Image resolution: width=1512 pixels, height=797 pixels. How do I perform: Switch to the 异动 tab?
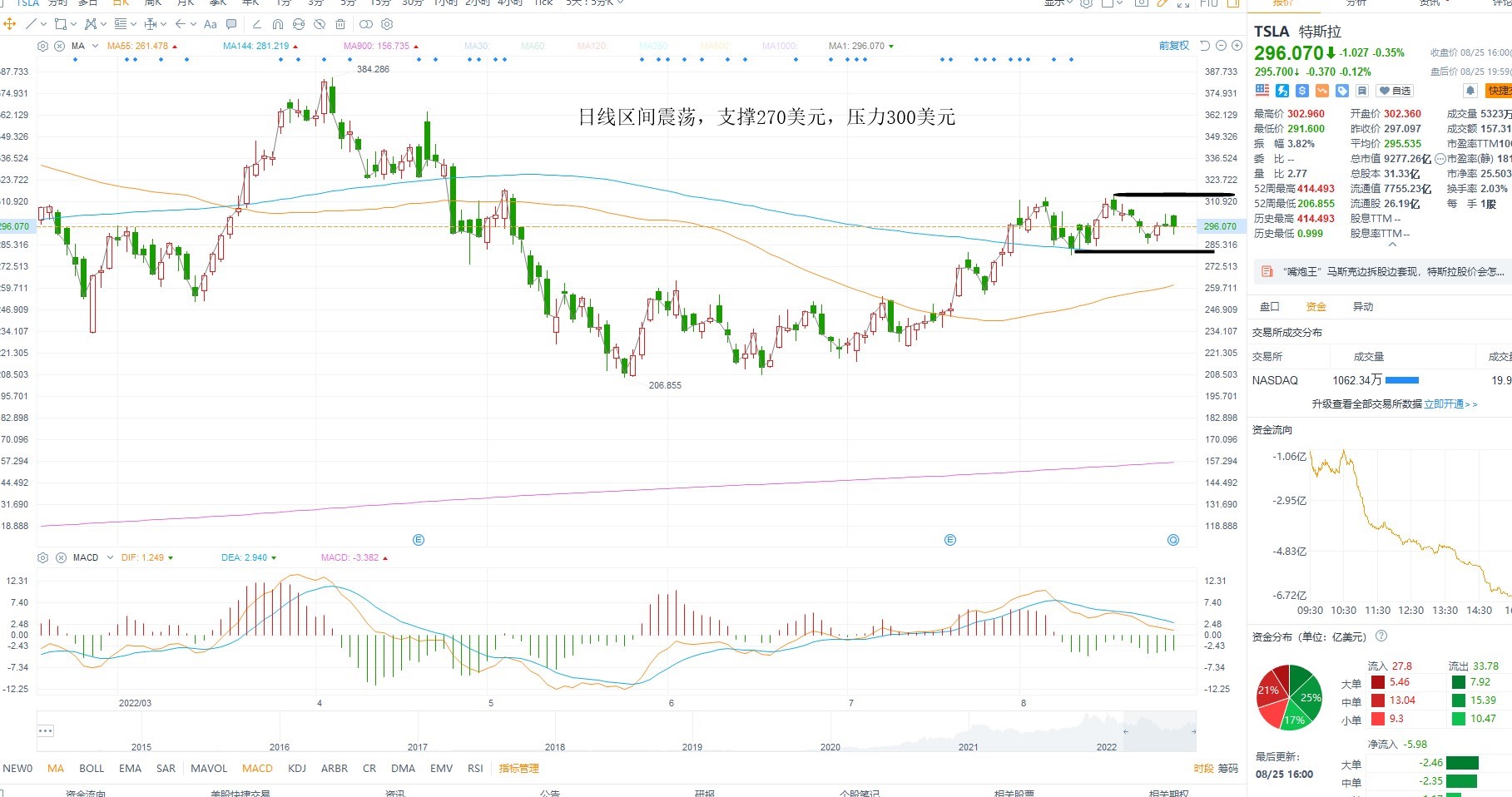[x=1363, y=307]
